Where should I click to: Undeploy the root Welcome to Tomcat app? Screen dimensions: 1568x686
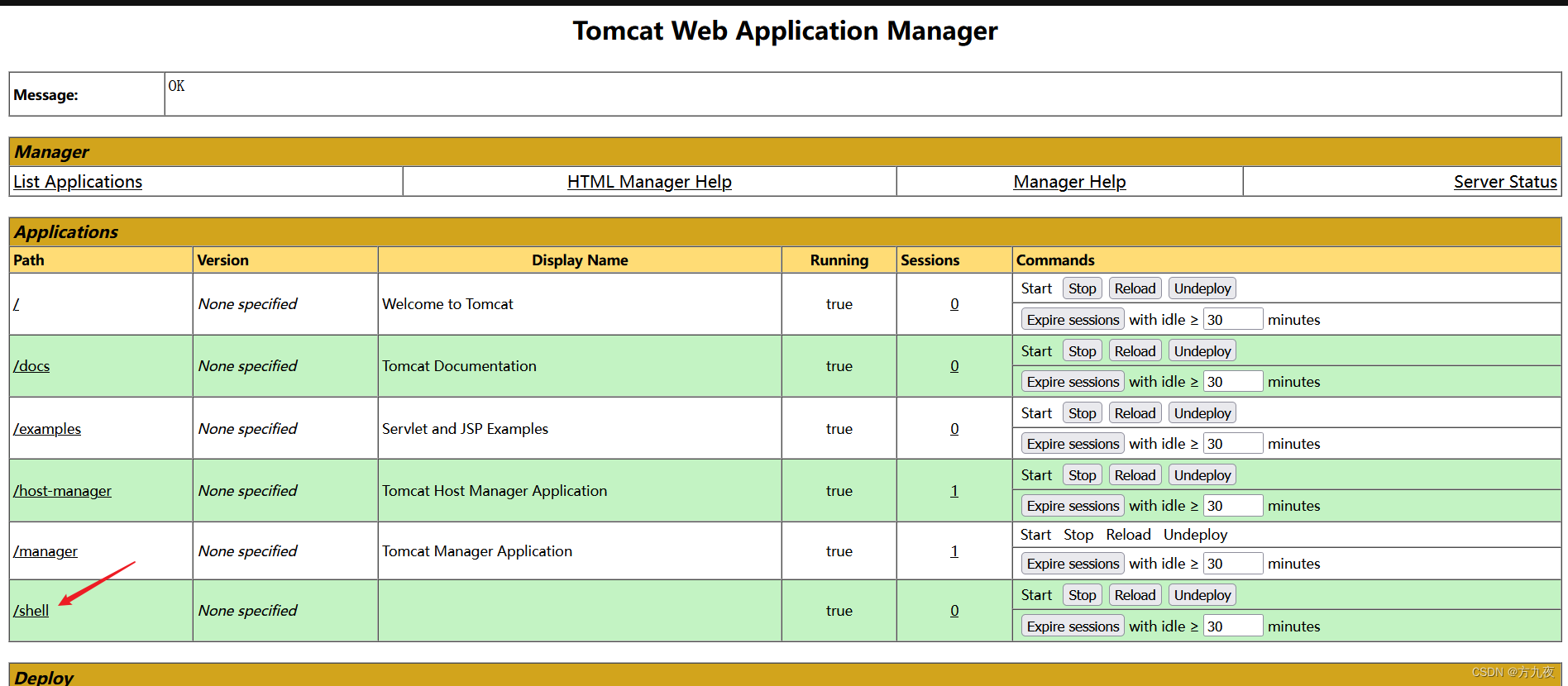tap(1202, 288)
